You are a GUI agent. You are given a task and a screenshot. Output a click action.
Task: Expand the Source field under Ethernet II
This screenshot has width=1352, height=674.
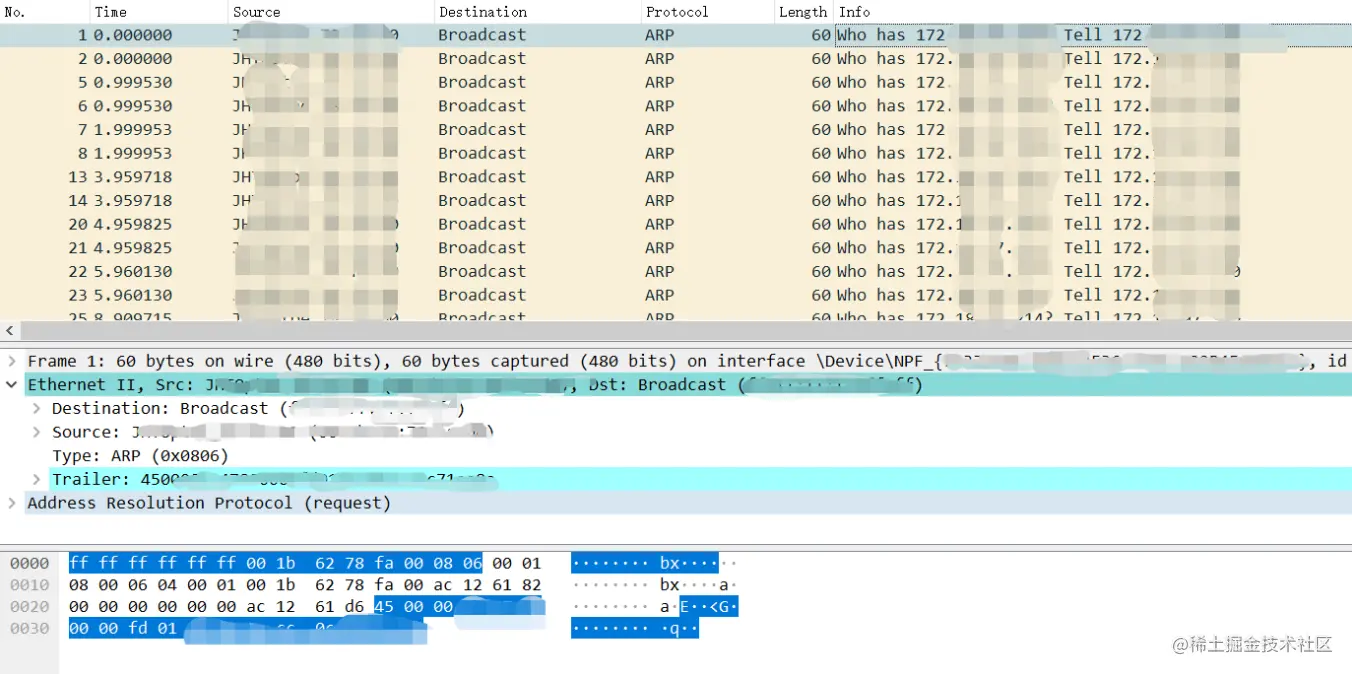point(36,432)
